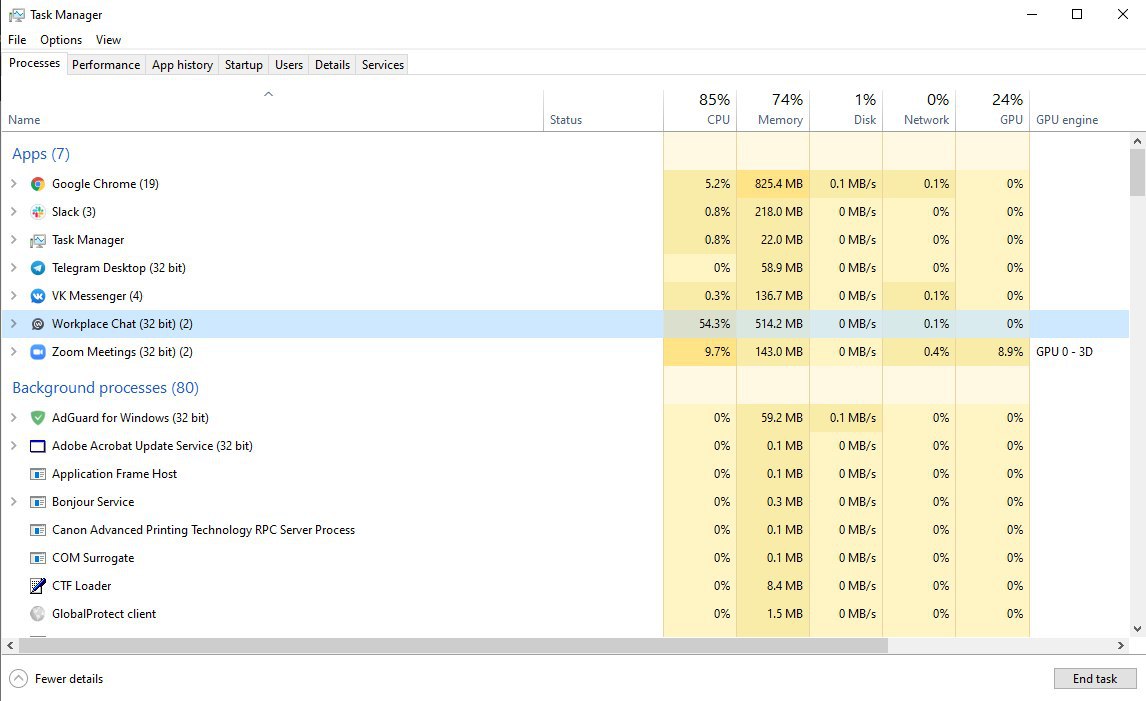Click the vertical scrollbar thumb

tap(1137, 173)
